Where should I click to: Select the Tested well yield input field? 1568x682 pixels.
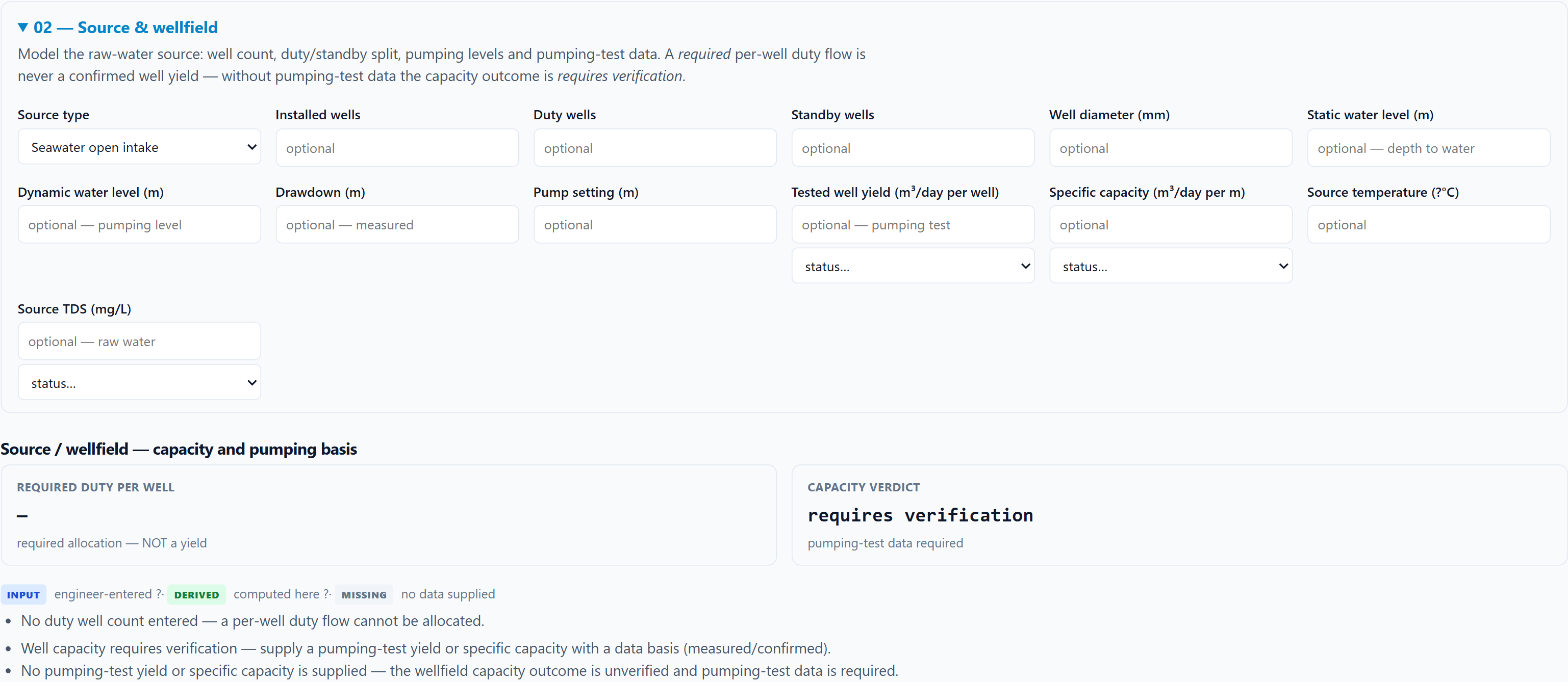pyautogui.click(x=913, y=224)
